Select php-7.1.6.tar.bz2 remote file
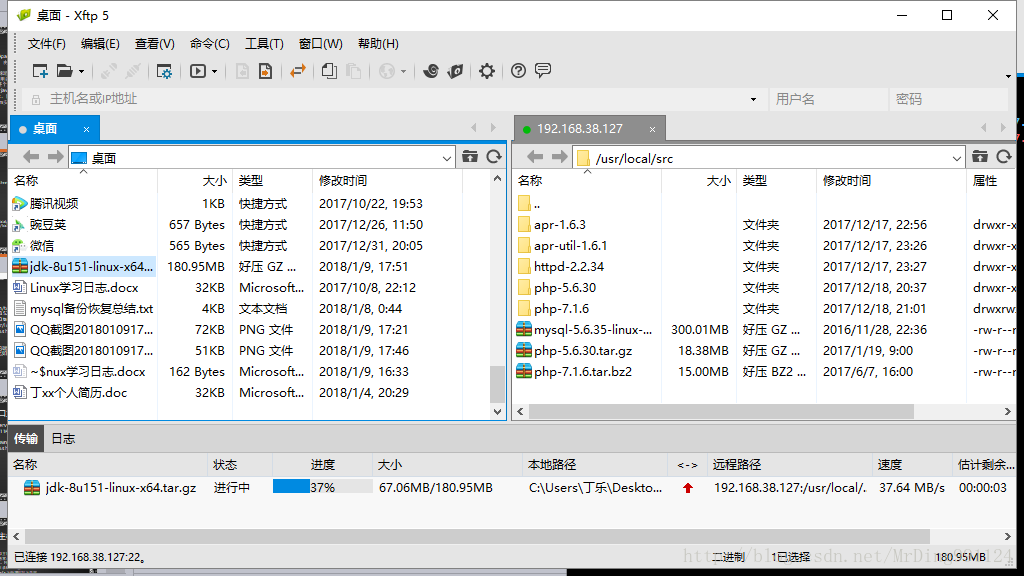This screenshot has height=576, width=1024. coord(575,372)
